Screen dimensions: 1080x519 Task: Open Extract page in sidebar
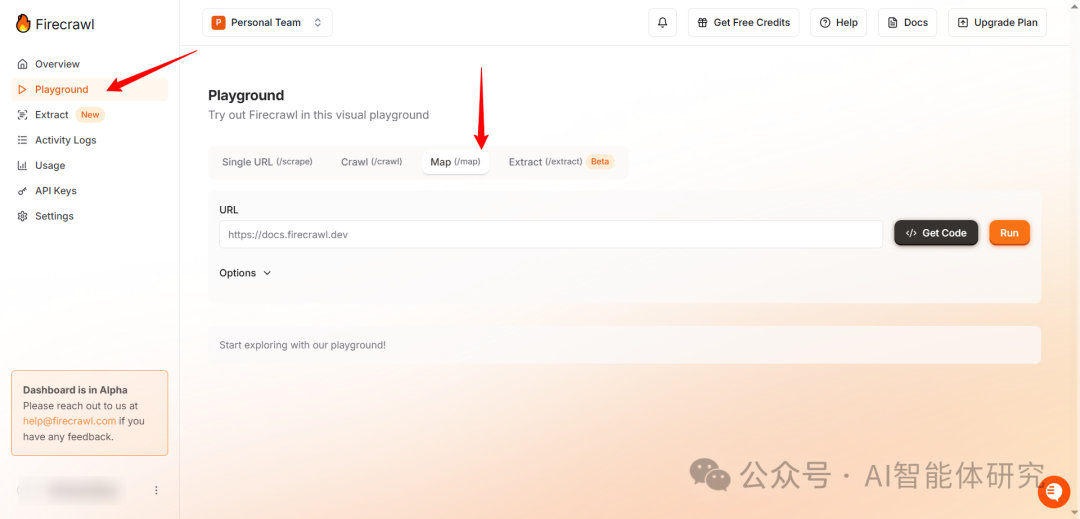tap(90, 115)
